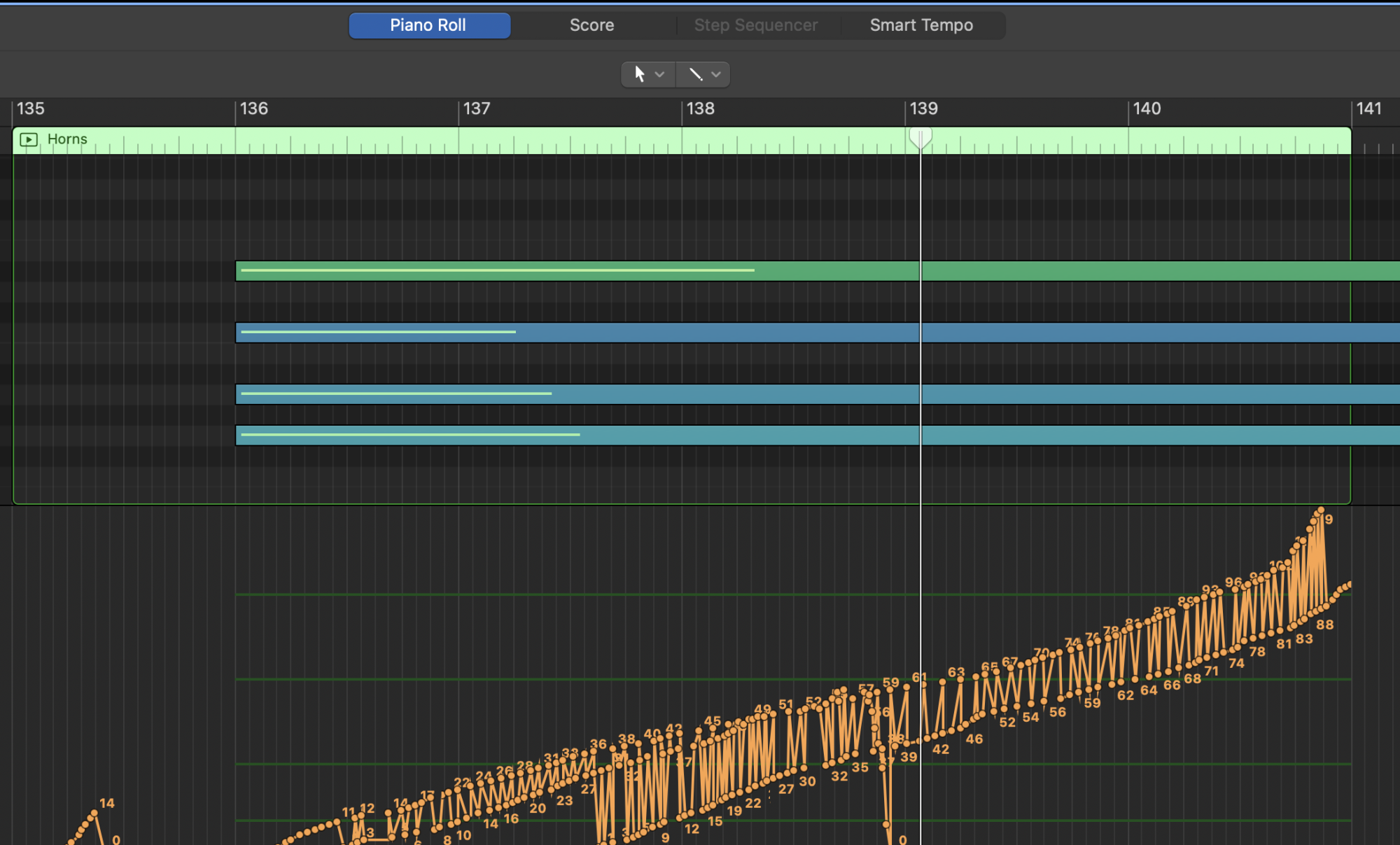Click bar 141 in the ruler
1400x845 pixels.
pos(1369,109)
